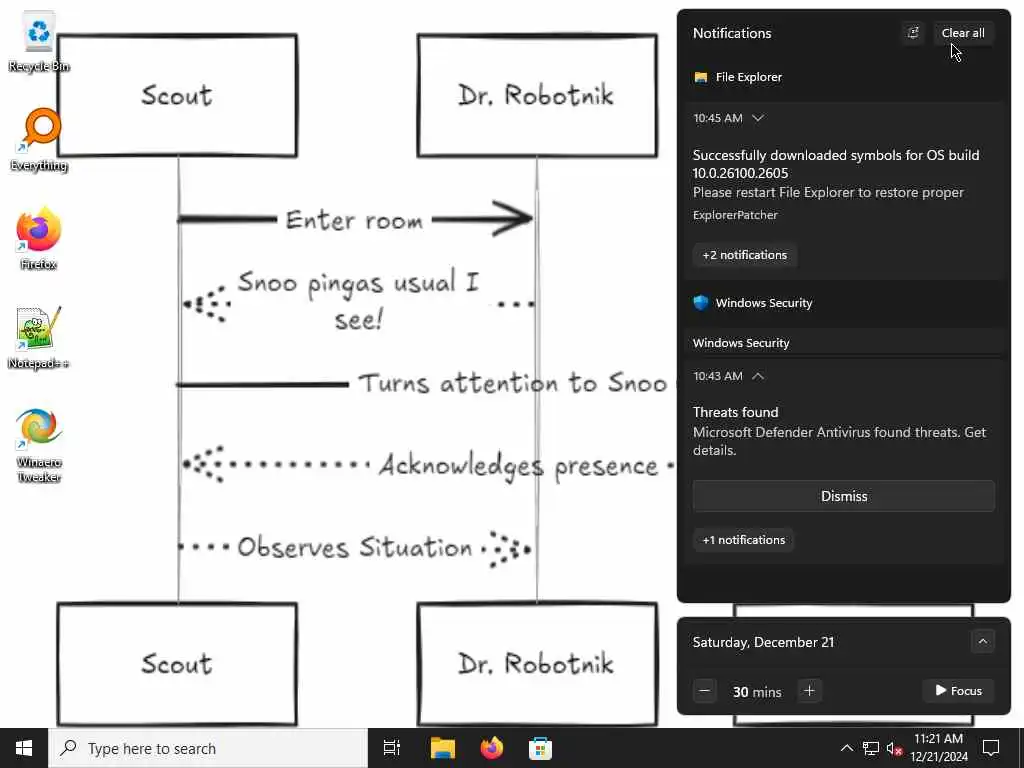This screenshot has height=768, width=1024.
Task: Increase focus time with plus button
Action: pos(809,691)
